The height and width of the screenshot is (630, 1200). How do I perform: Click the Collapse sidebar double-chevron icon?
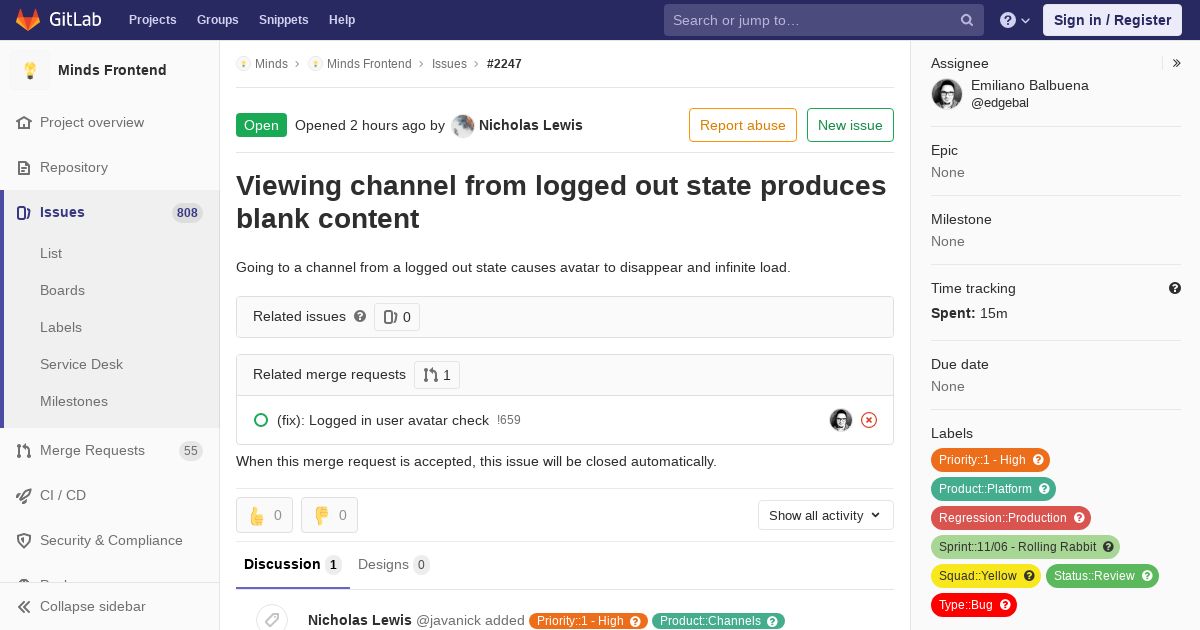(x=24, y=607)
